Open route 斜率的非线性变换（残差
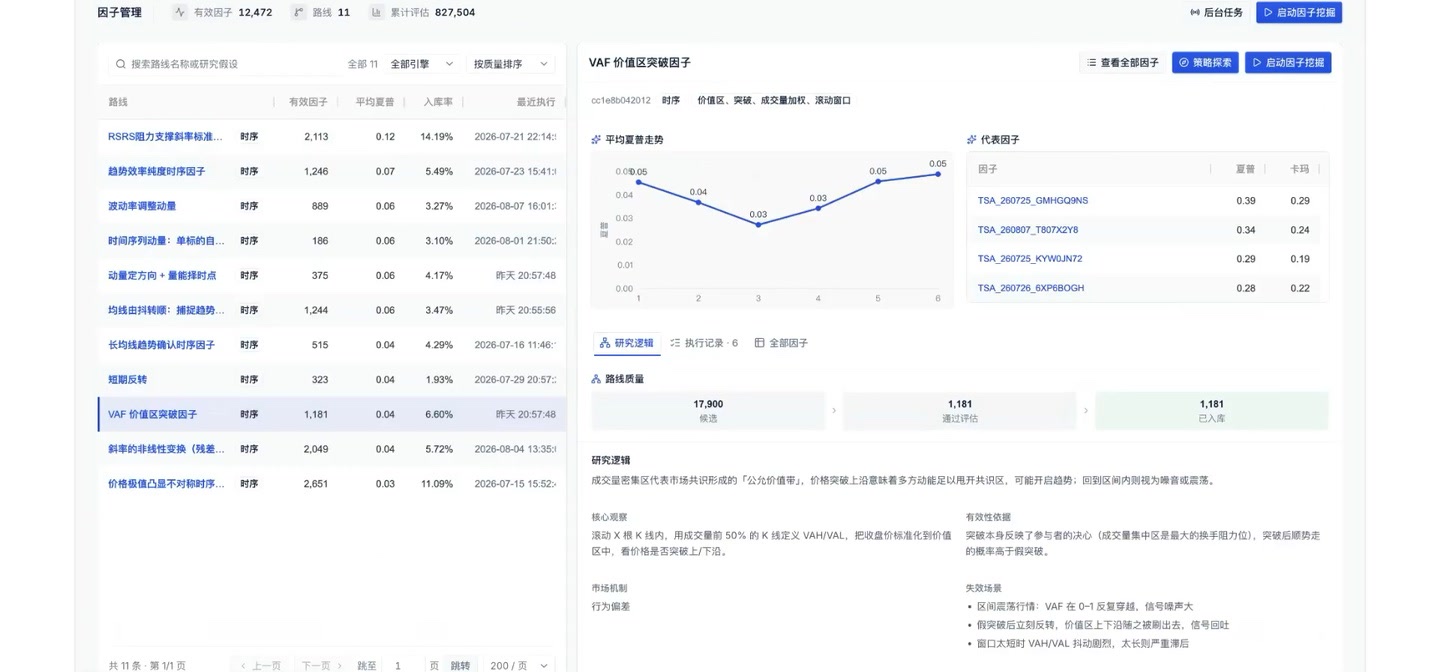Screen dimensions: 1440x672 click(166, 449)
